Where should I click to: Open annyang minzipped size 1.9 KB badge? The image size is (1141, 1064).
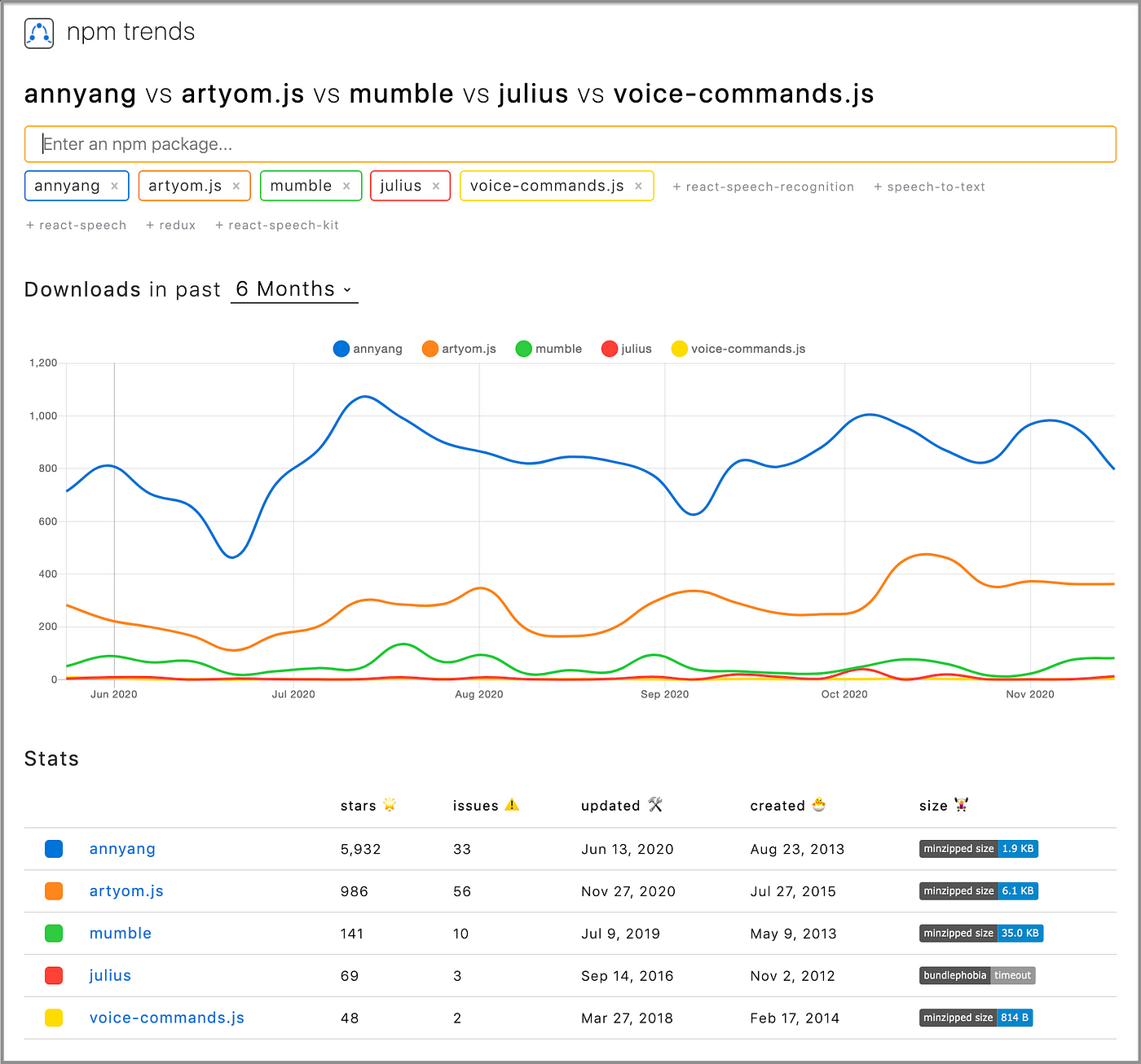tap(979, 849)
